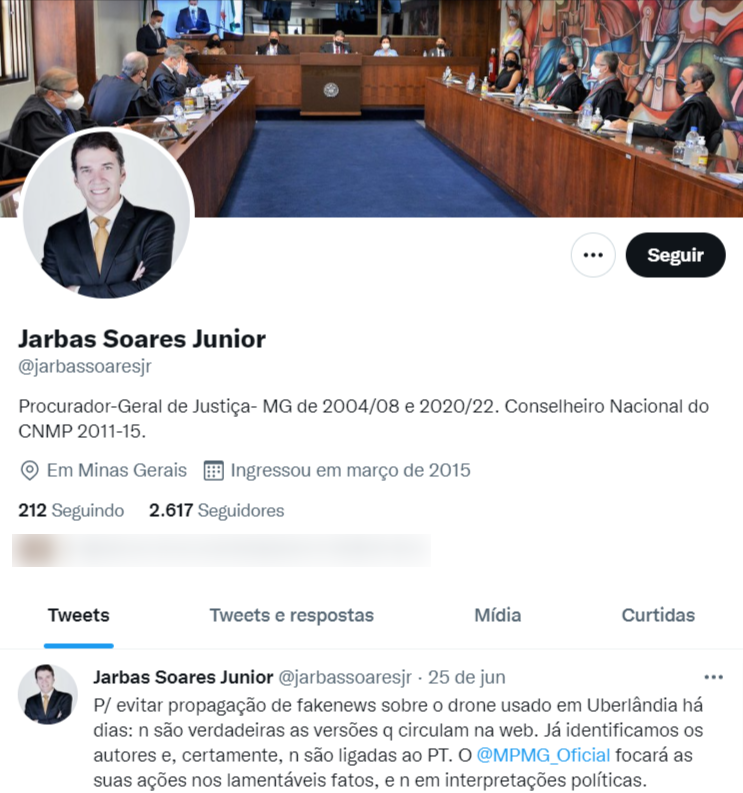Open the large circular profile picture
The image size is (743, 793).
pyautogui.click(x=107, y=213)
